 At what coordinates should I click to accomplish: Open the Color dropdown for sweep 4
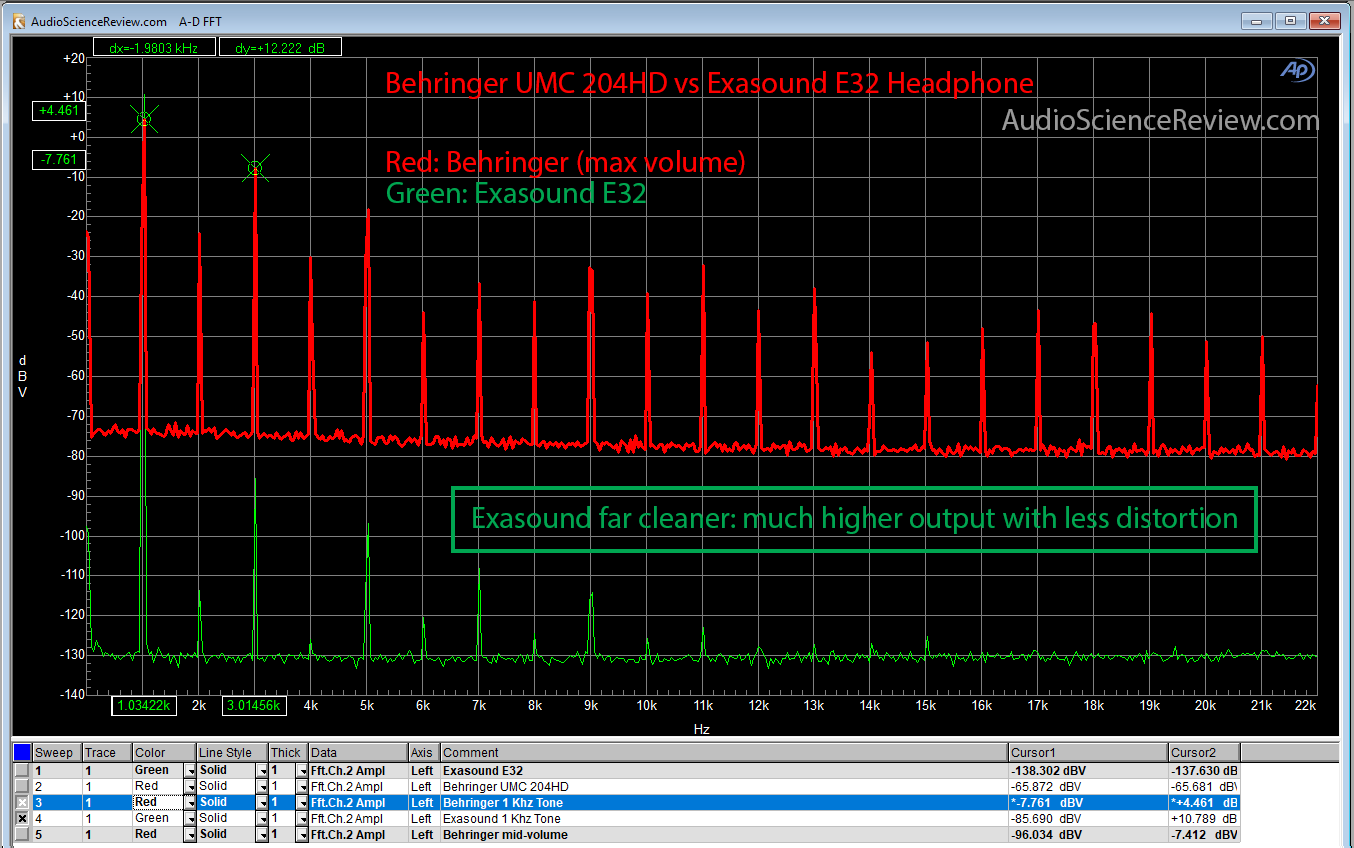pos(189,819)
